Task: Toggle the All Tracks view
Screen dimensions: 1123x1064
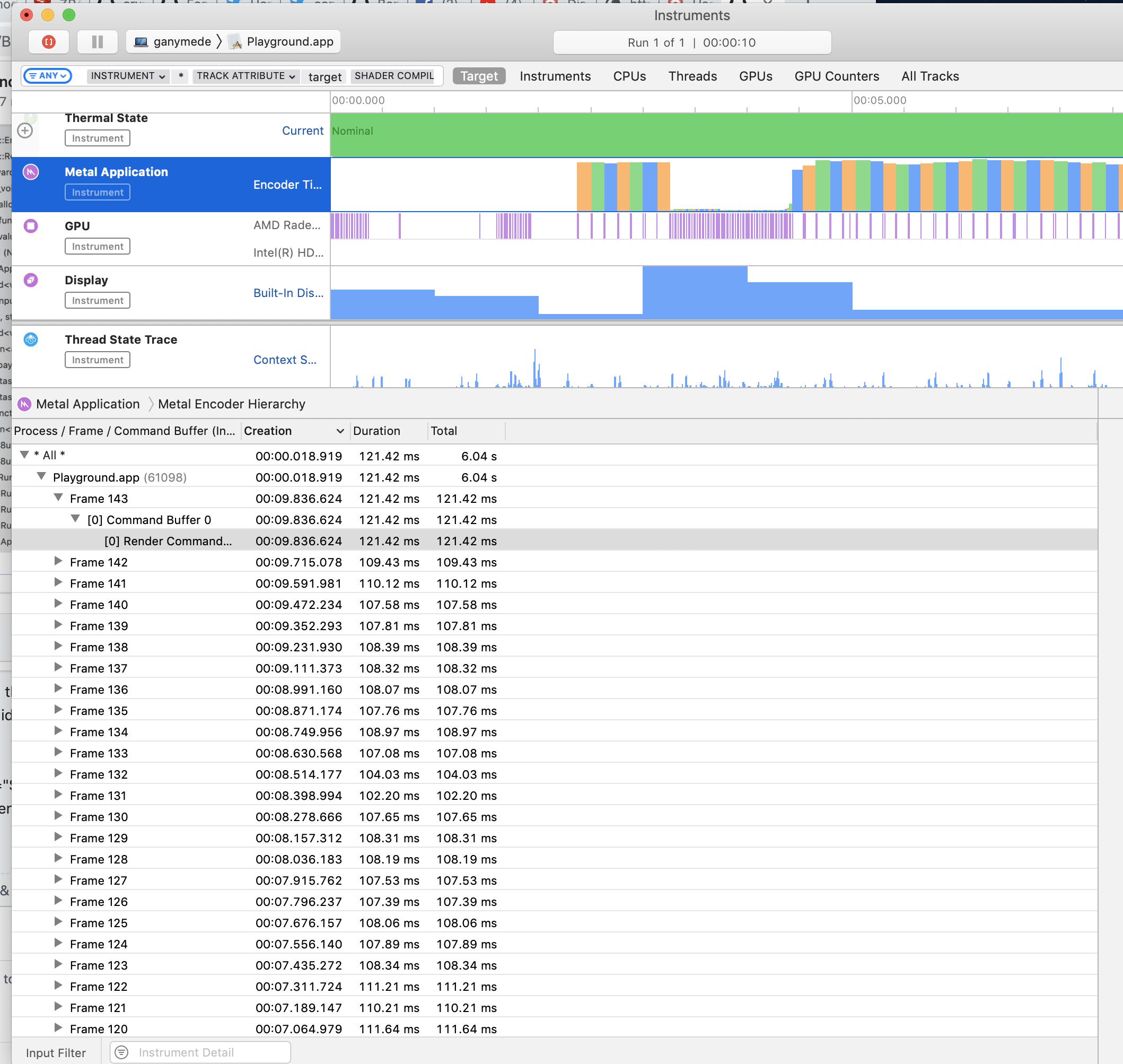Action: (x=929, y=76)
